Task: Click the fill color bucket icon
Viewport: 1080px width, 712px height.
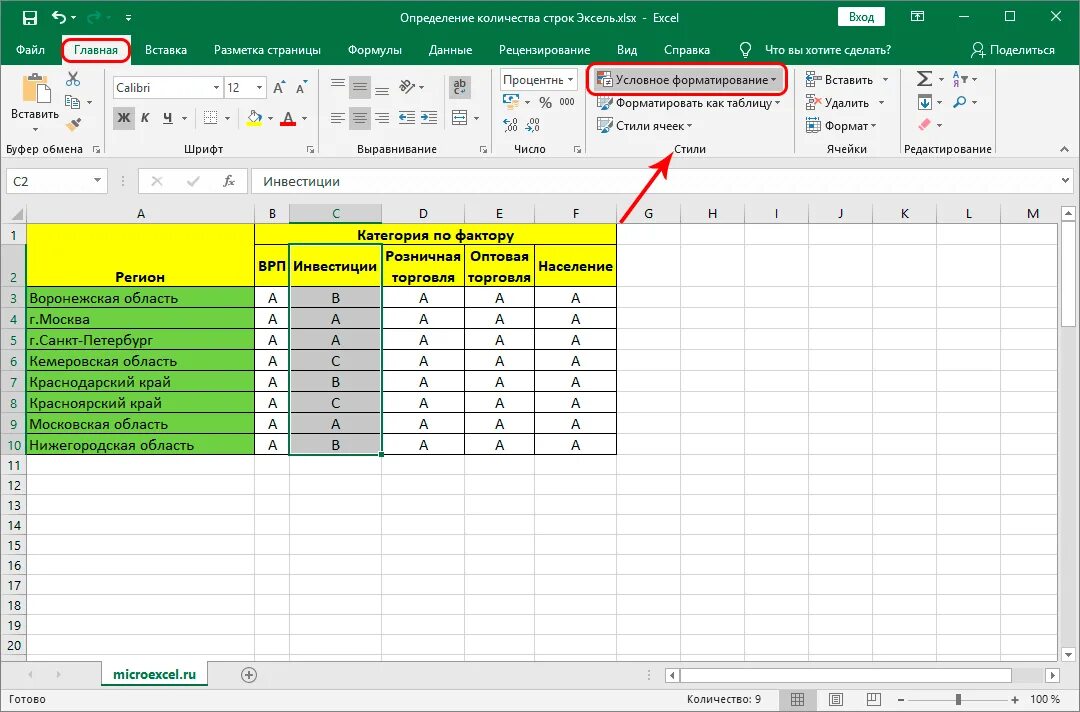Action: (255, 118)
